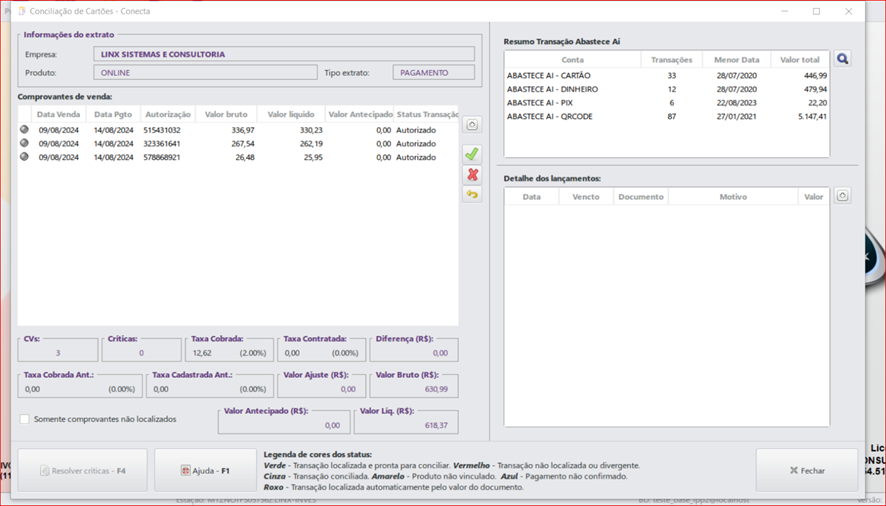Click status circle of authorization 515431032

tap(25, 129)
